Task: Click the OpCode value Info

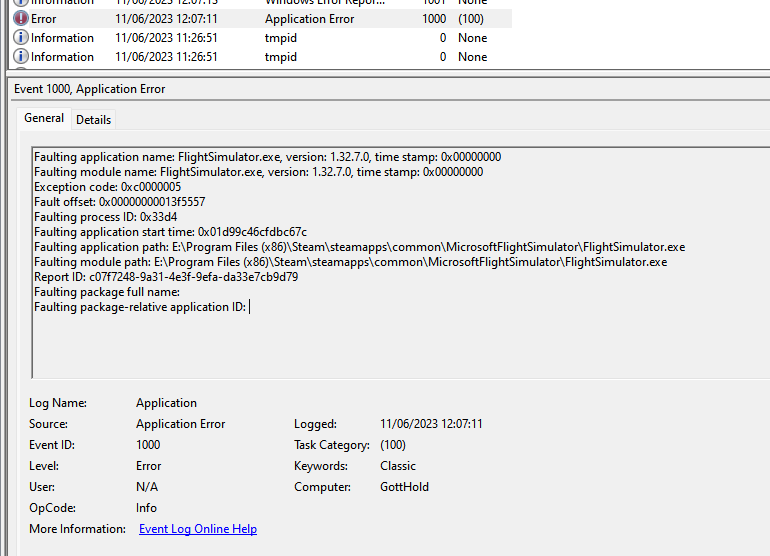Action: pyautogui.click(x=146, y=508)
